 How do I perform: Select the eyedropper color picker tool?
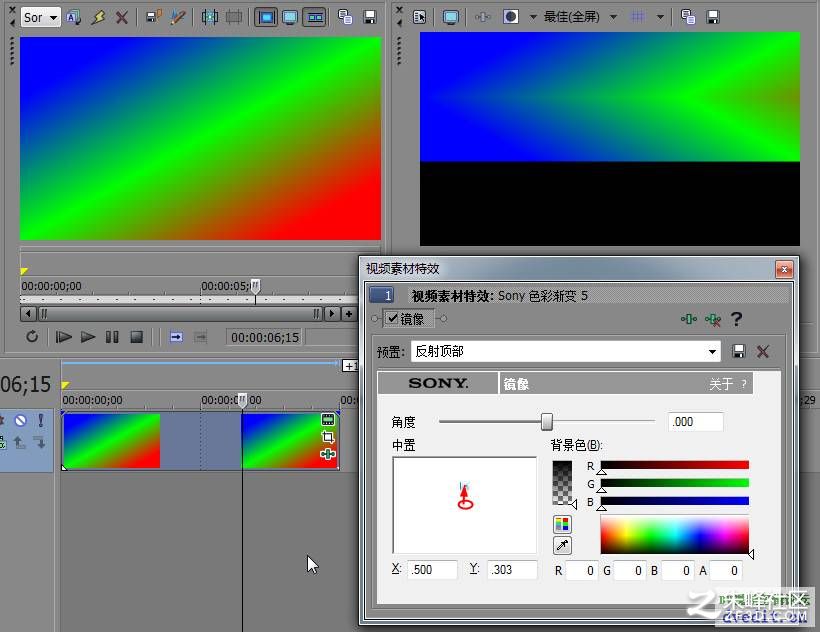pos(562,545)
